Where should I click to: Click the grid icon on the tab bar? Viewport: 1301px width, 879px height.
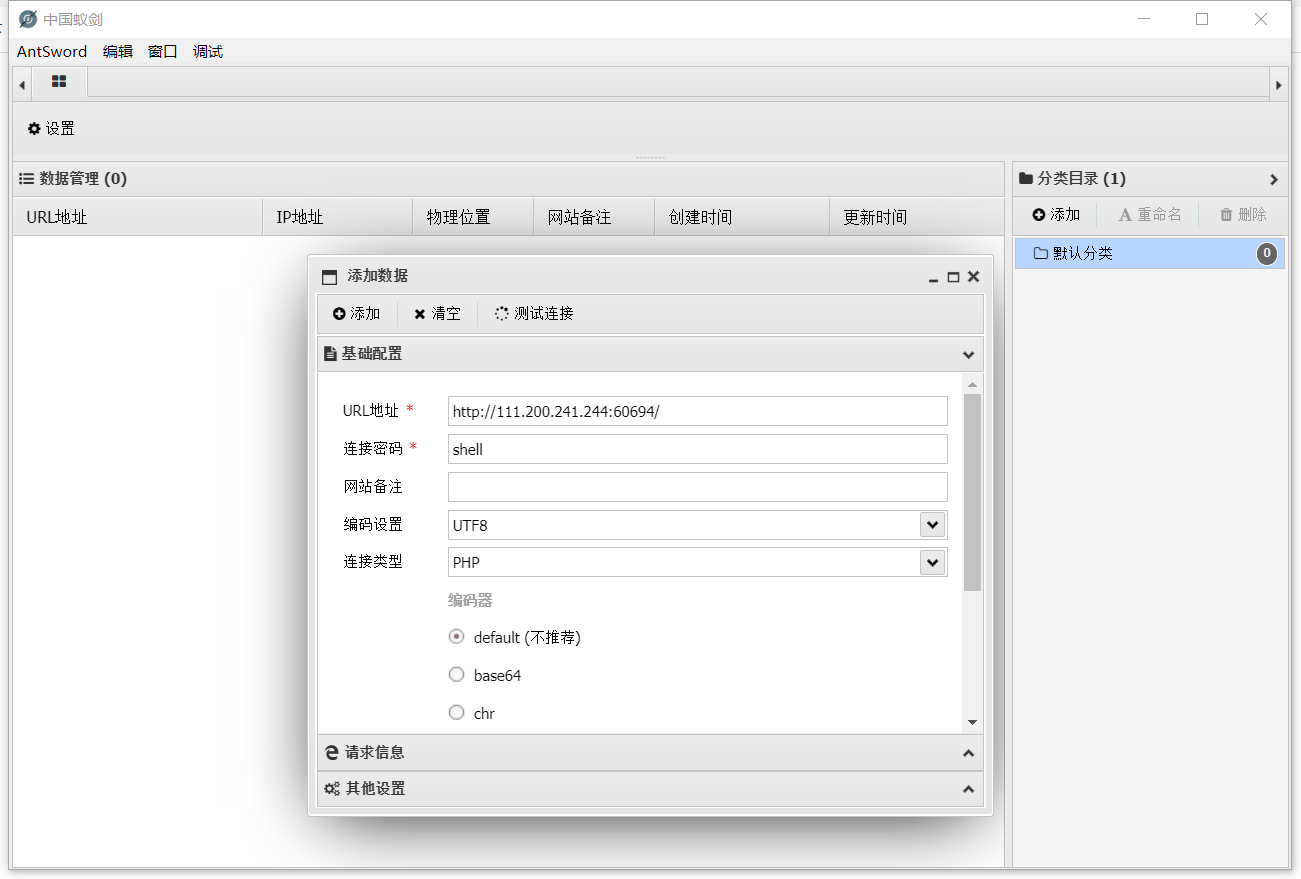[58, 83]
